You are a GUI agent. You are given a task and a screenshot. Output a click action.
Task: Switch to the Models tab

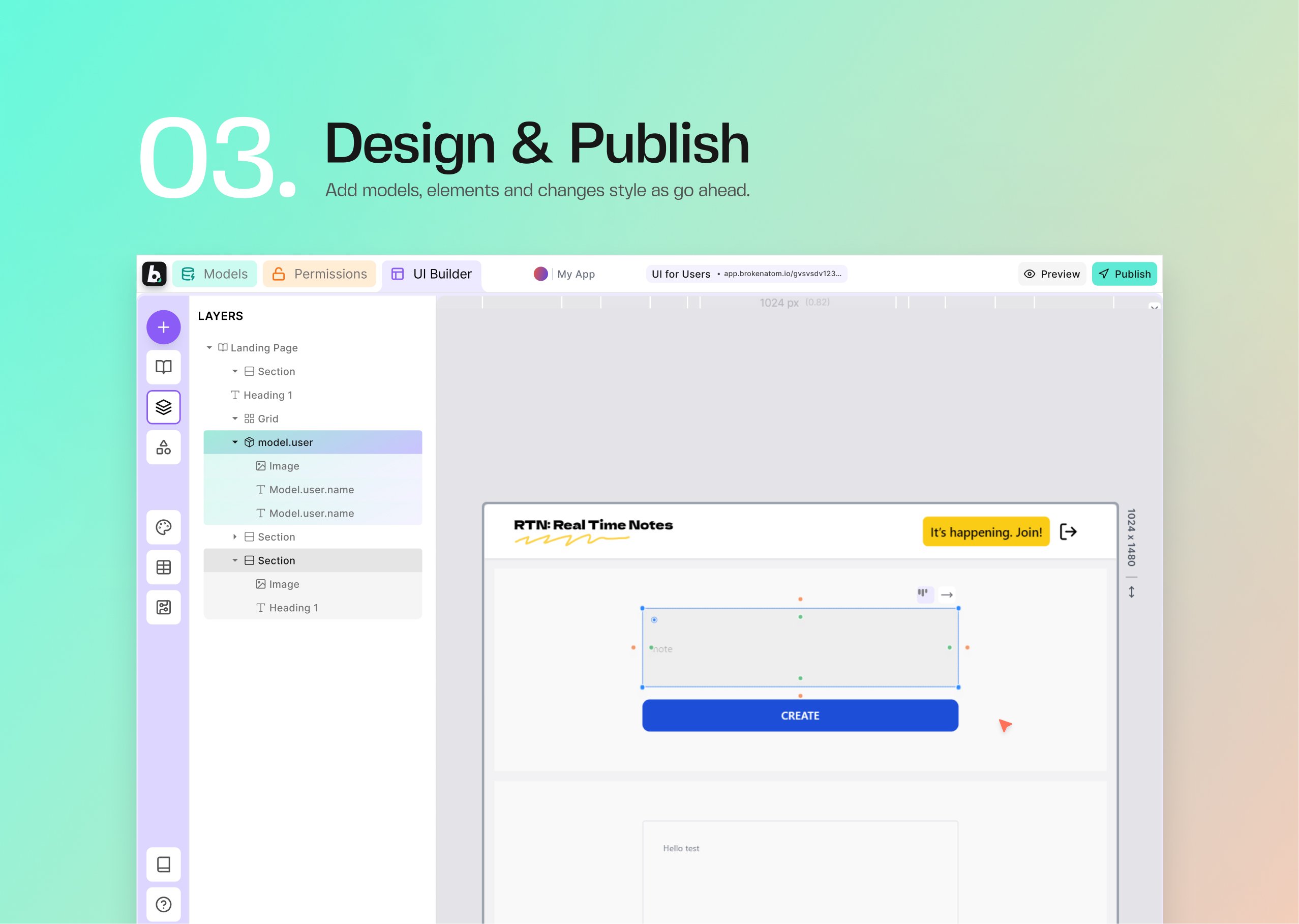tap(215, 274)
